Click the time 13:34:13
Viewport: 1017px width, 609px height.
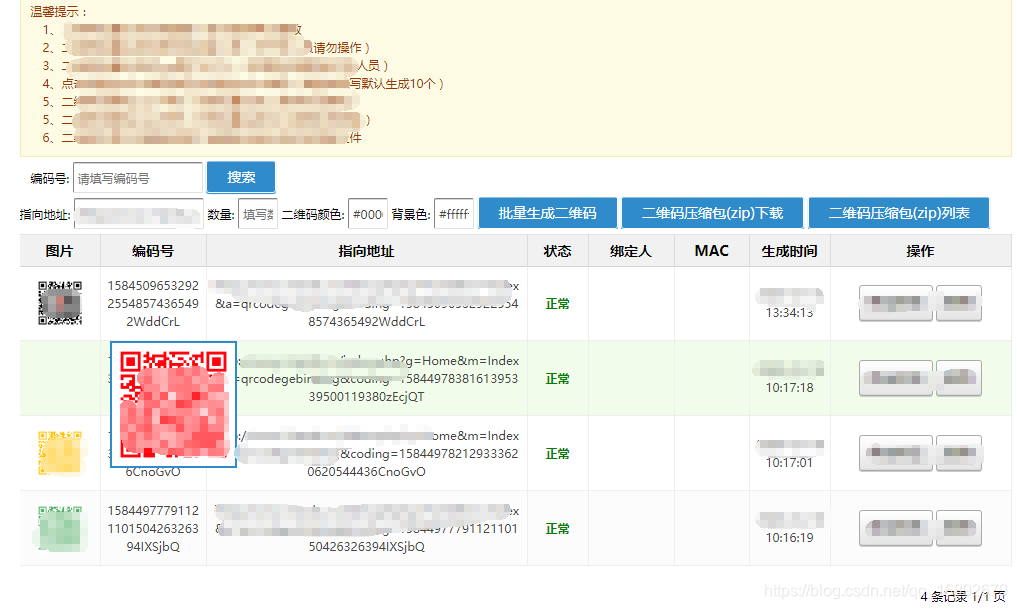tap(789, 313)
